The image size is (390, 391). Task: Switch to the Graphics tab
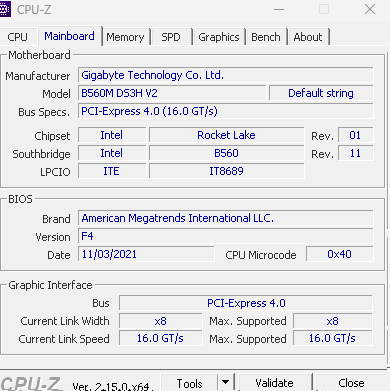point(219,37)
